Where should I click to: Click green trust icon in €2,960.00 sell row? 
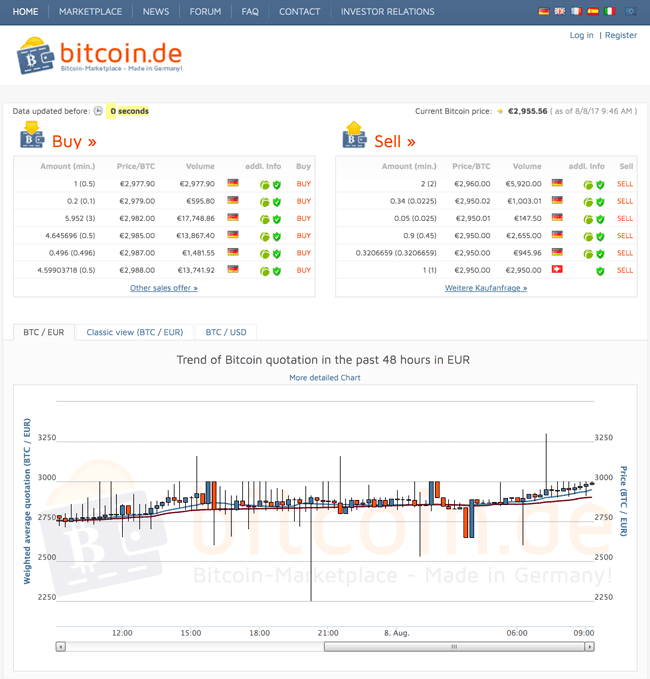[588, 185]
